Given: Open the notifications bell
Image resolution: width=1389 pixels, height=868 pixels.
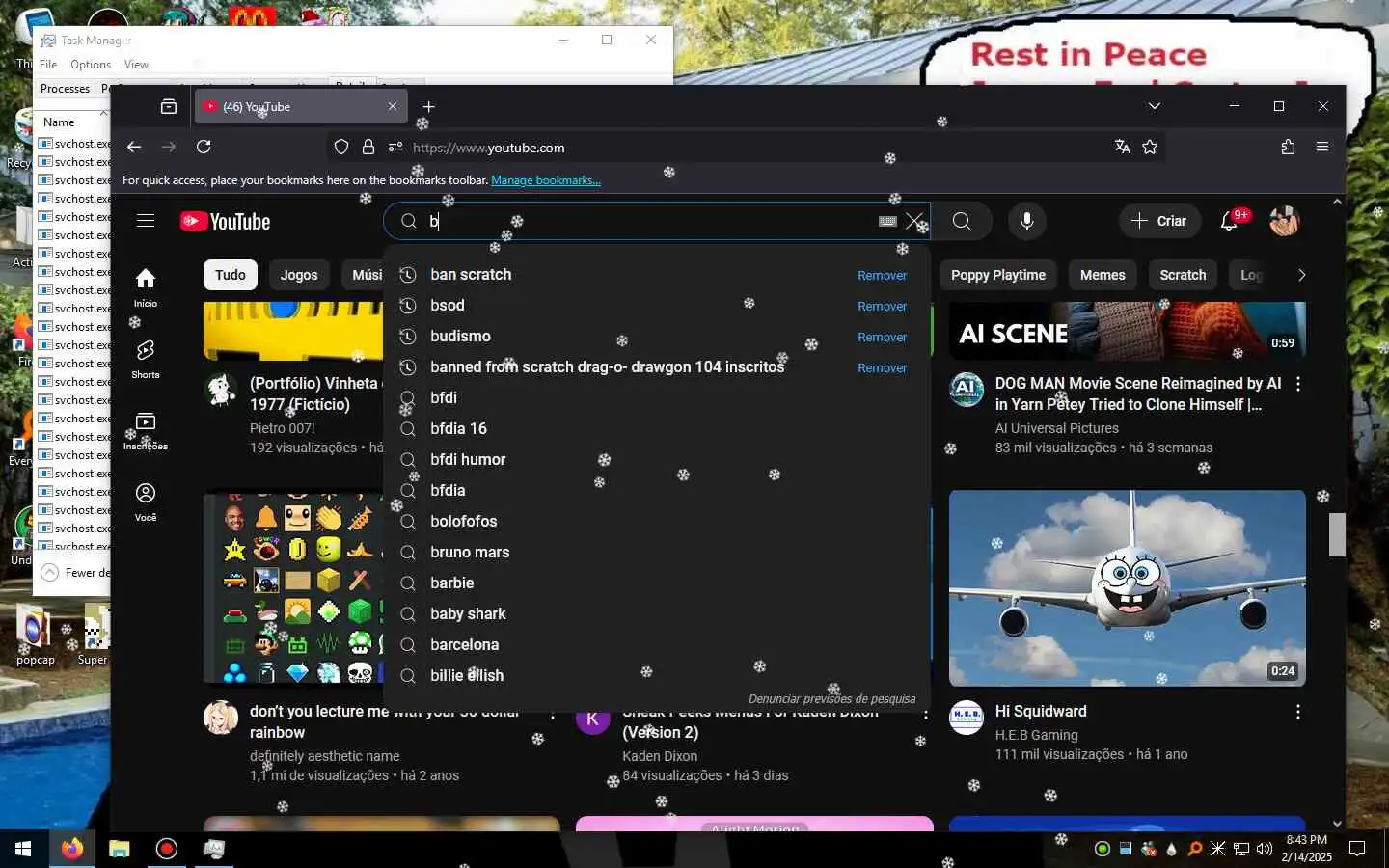Looking at the screenshot, I should (x=1229, y=221).
